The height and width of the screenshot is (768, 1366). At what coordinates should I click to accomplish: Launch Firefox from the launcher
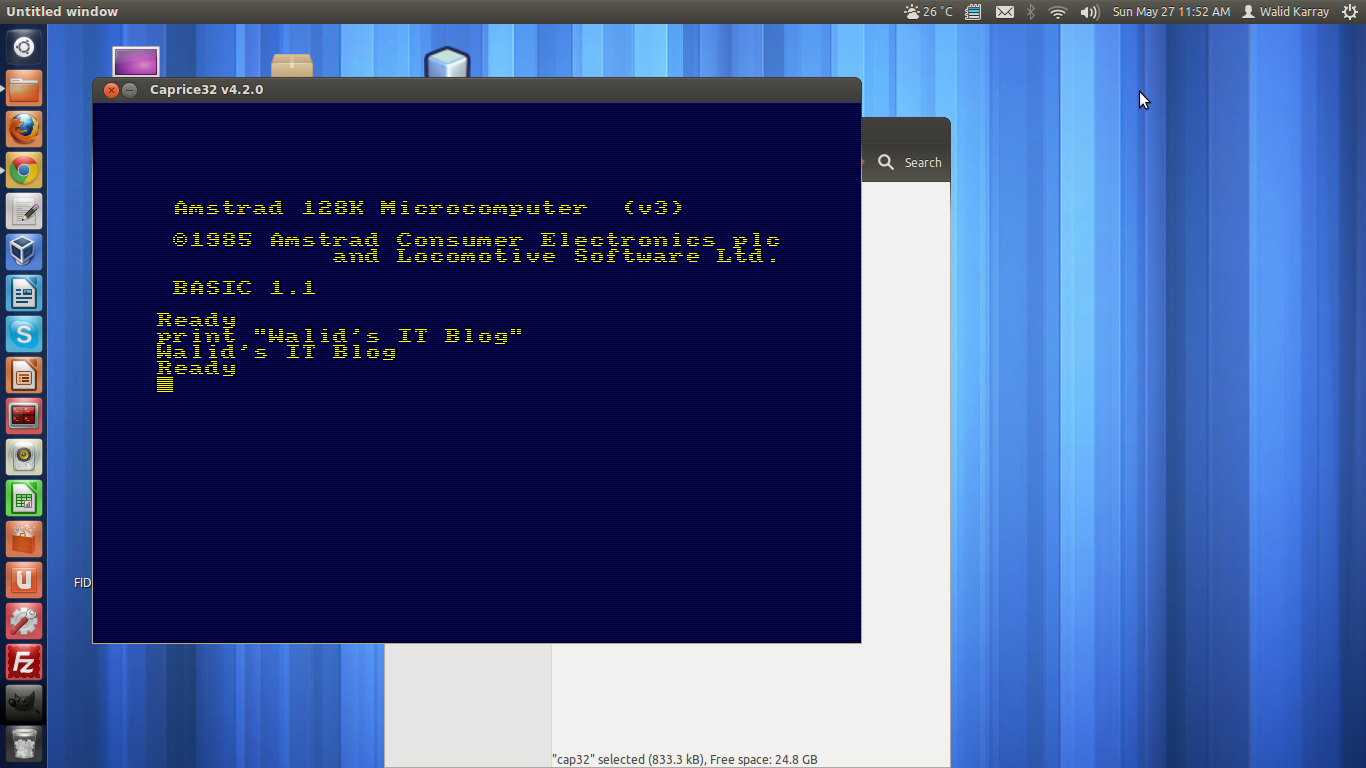point(24,129)
